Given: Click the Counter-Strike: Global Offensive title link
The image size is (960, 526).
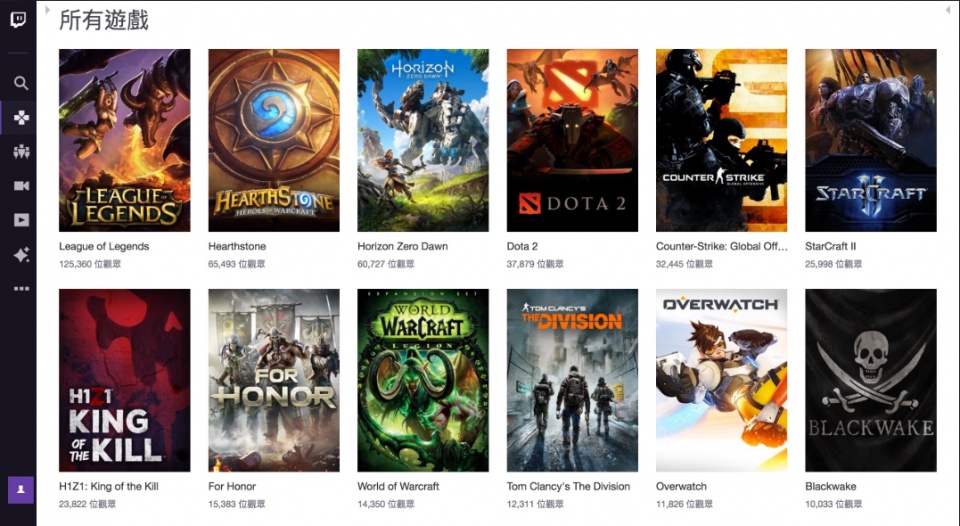Looking at the screenshot, I should (x=721, y=246).
